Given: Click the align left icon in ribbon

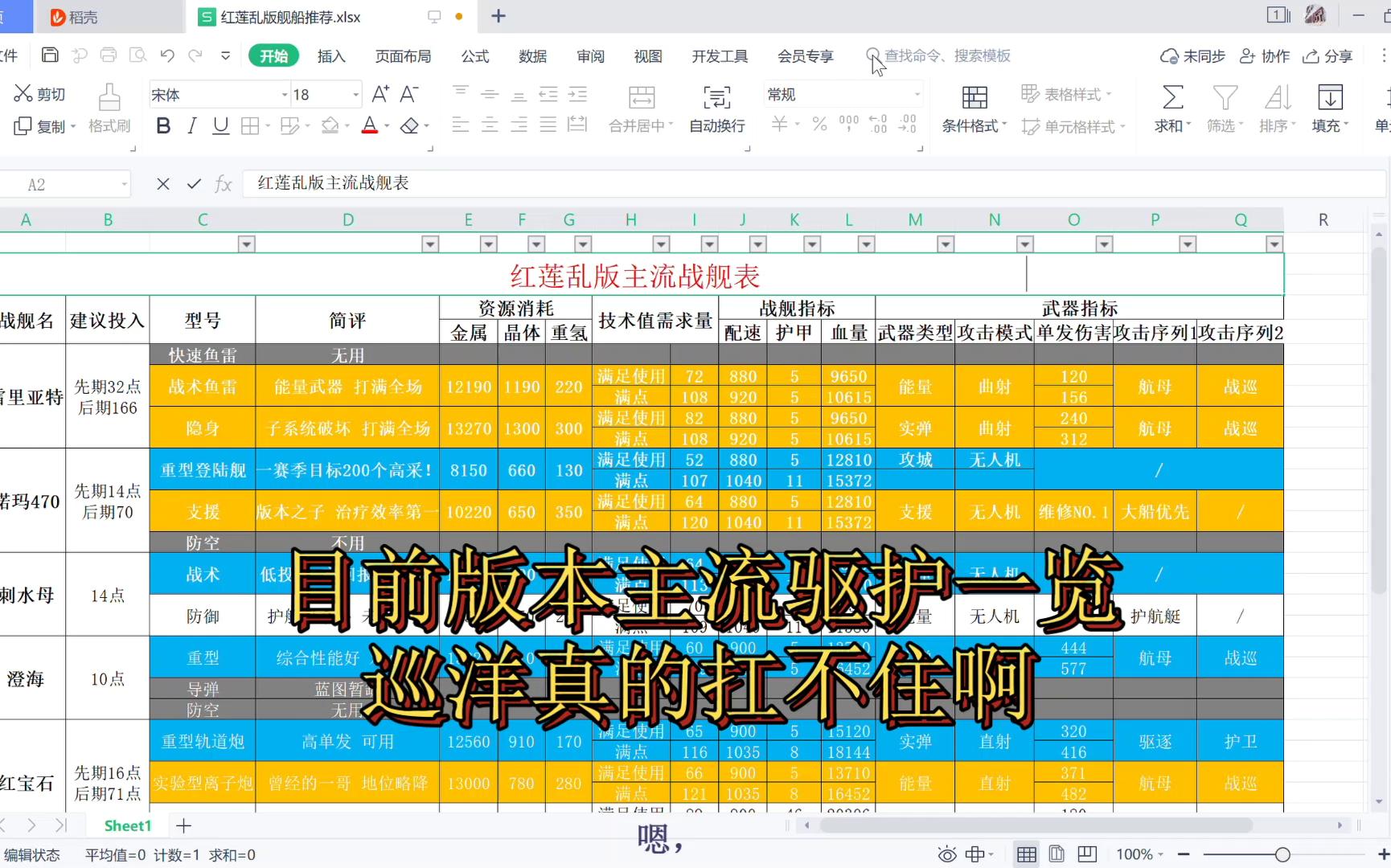Looking at the screenshot, I should 461,125.
